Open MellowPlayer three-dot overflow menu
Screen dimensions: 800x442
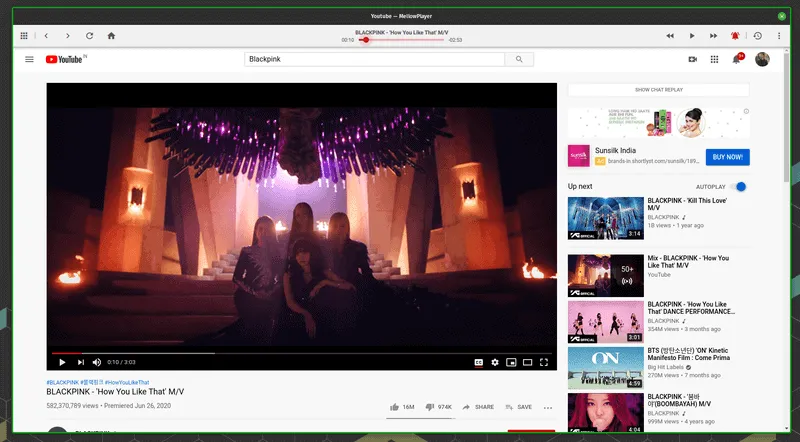(x=778, y=36)
